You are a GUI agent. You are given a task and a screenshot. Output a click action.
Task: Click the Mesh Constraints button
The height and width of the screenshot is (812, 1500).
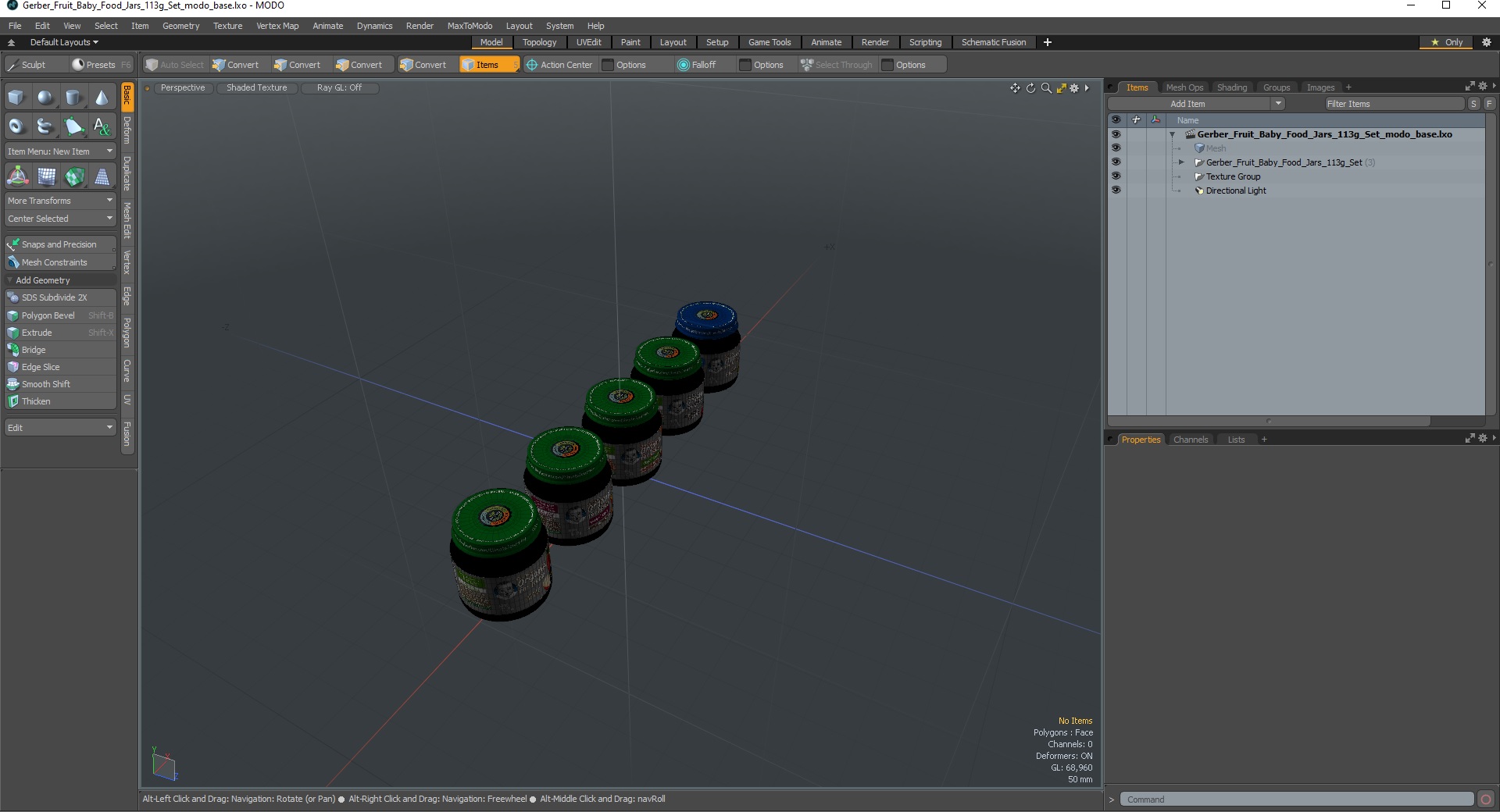click(60, 262)
